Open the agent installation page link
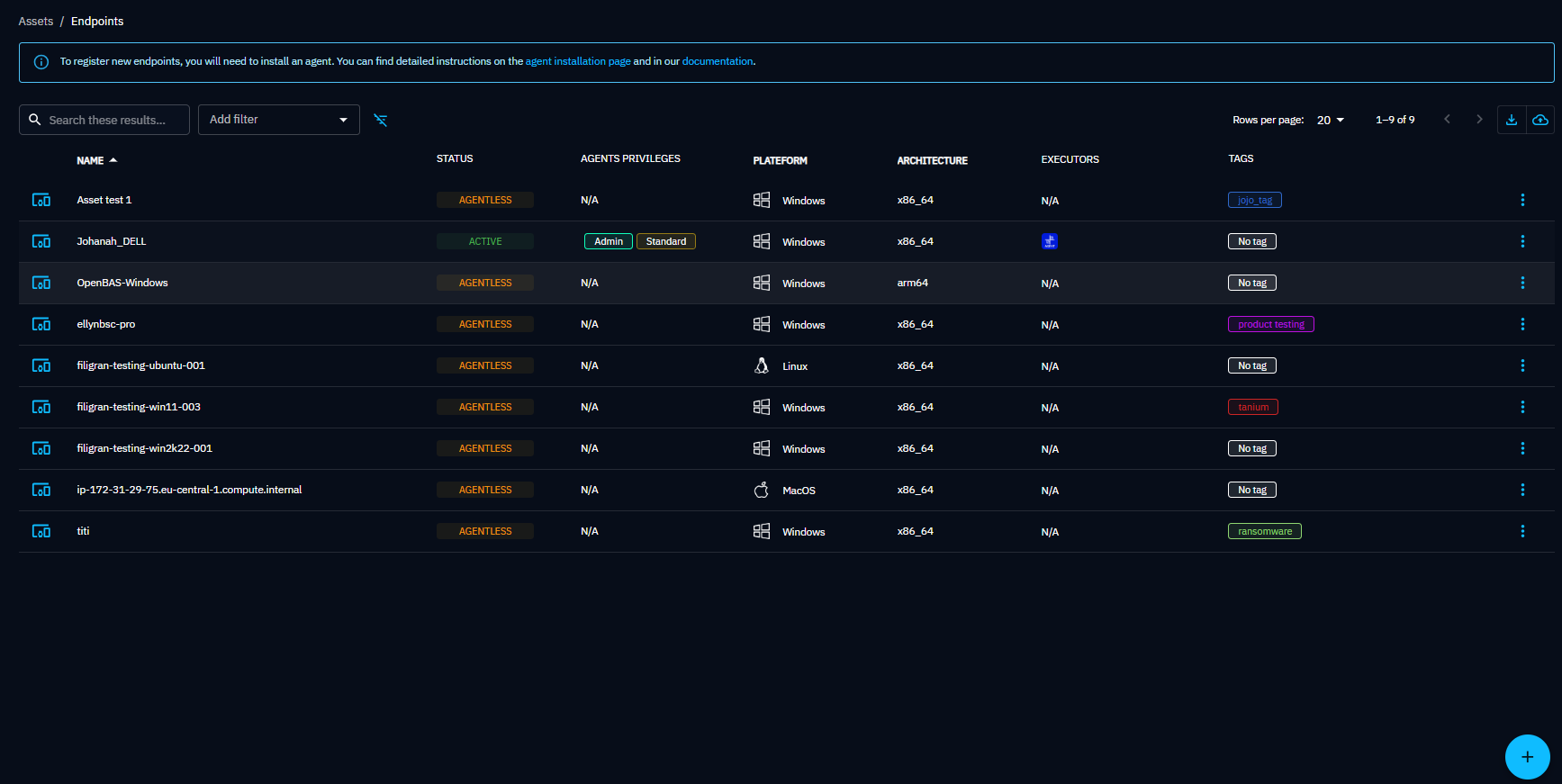The width and height of the screenshot is (1562, 784). 578,61
